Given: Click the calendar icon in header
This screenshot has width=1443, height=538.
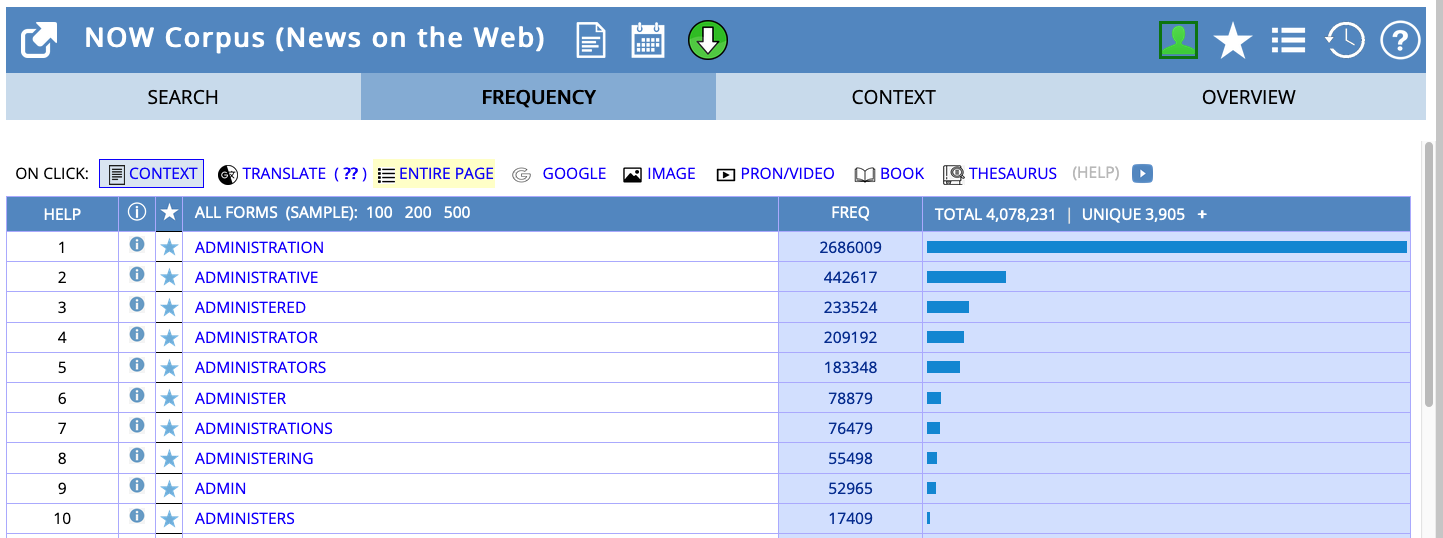Looking at the screenshot, I should (648, 40).
